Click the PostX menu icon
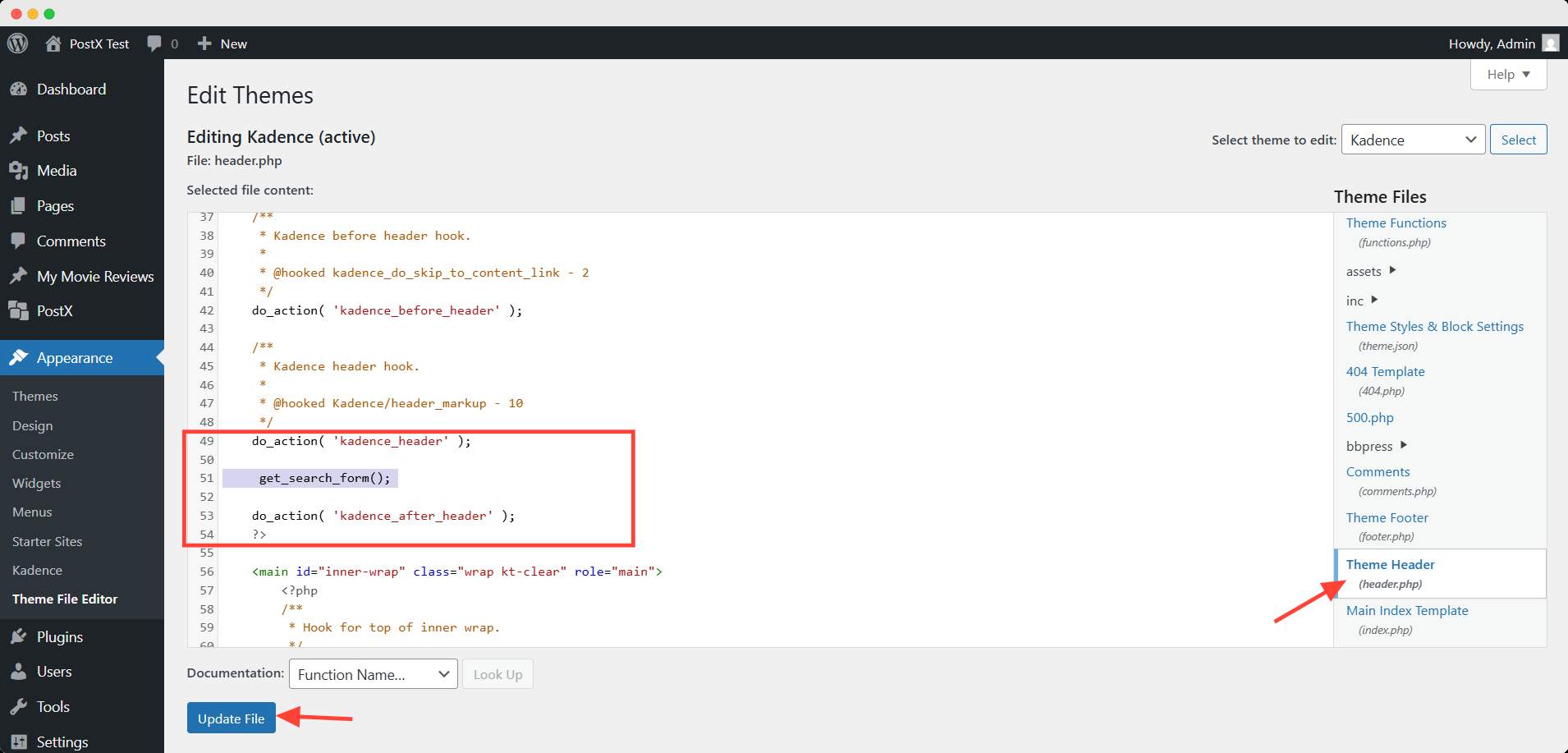Image resolution: width=1568 pixels, height=753 pixels. tap(18, 311)
